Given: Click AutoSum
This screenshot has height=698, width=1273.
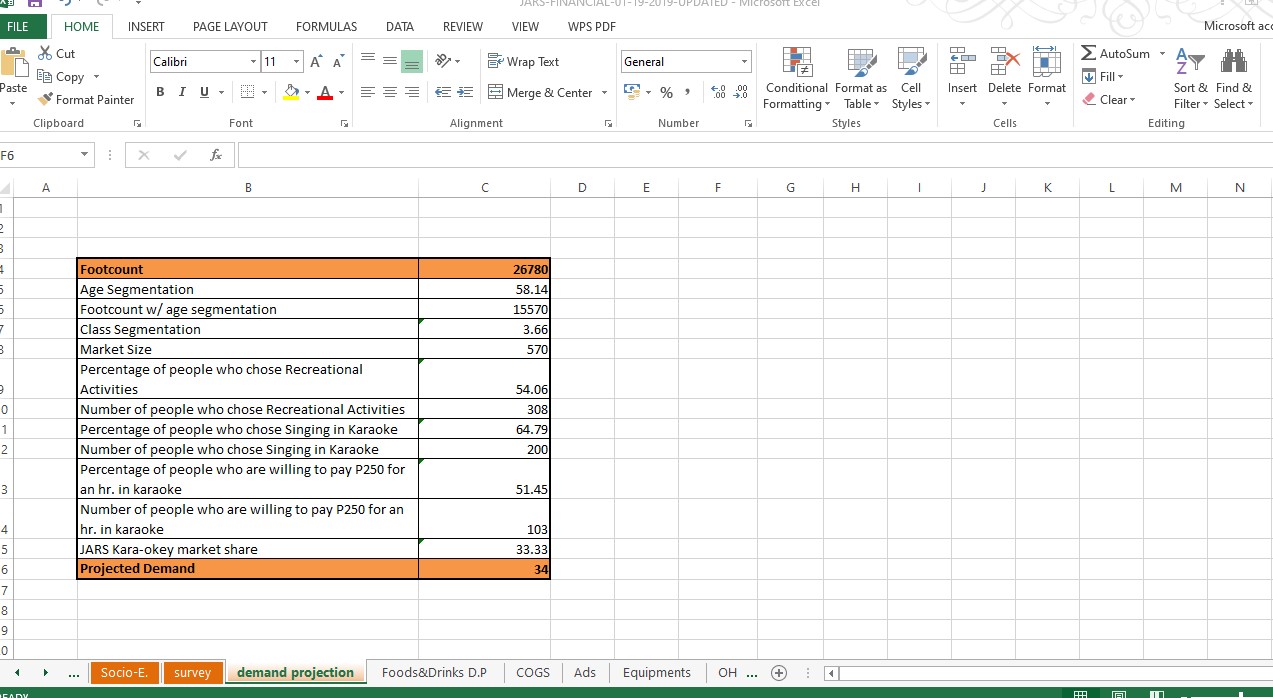Looking at the screenshot, I should pyautogui.click(x=1117, y=53).
